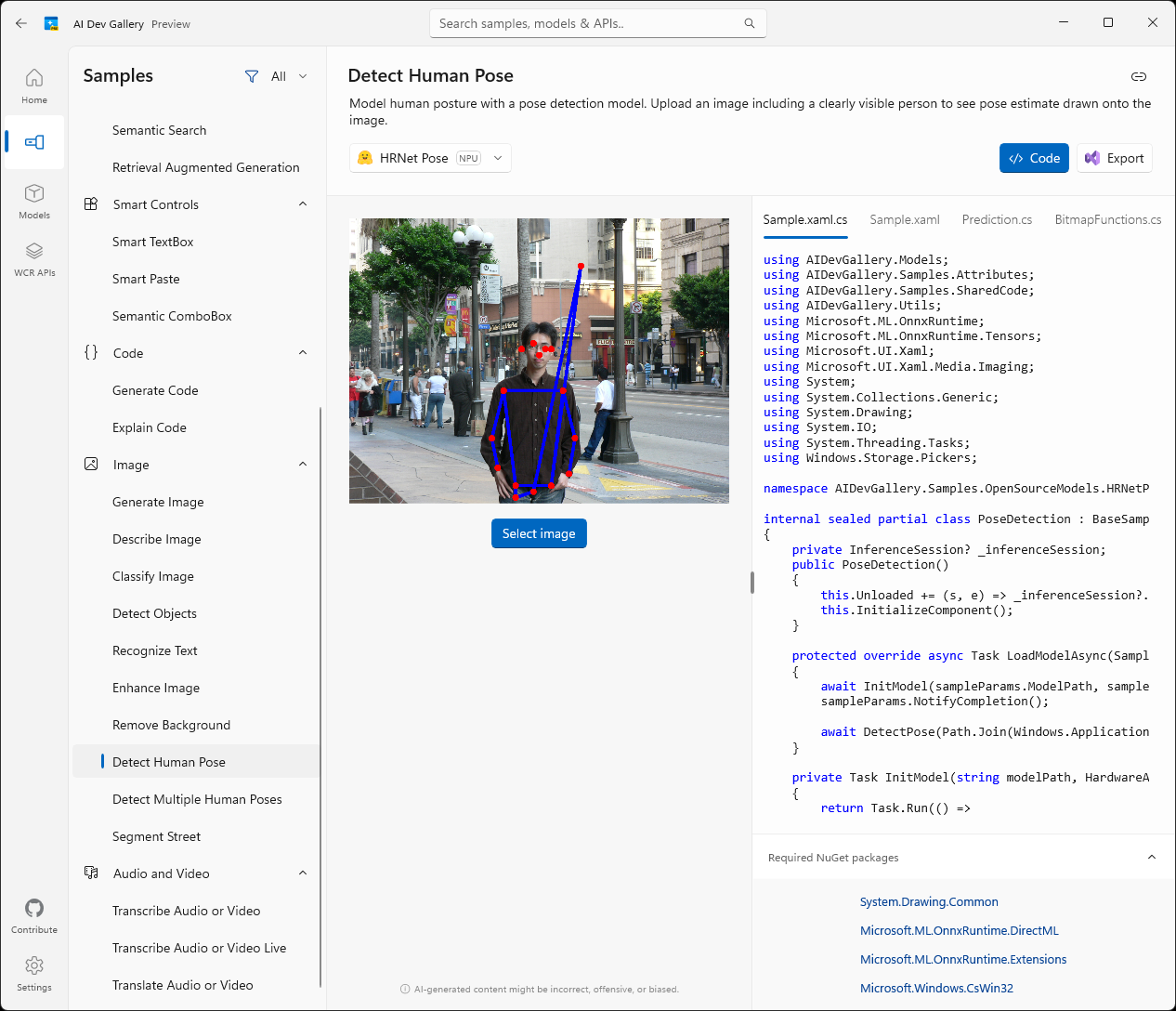The image size is (1176, 1011).
Task: Click the Select image button
Action: [x=539, y=533]
